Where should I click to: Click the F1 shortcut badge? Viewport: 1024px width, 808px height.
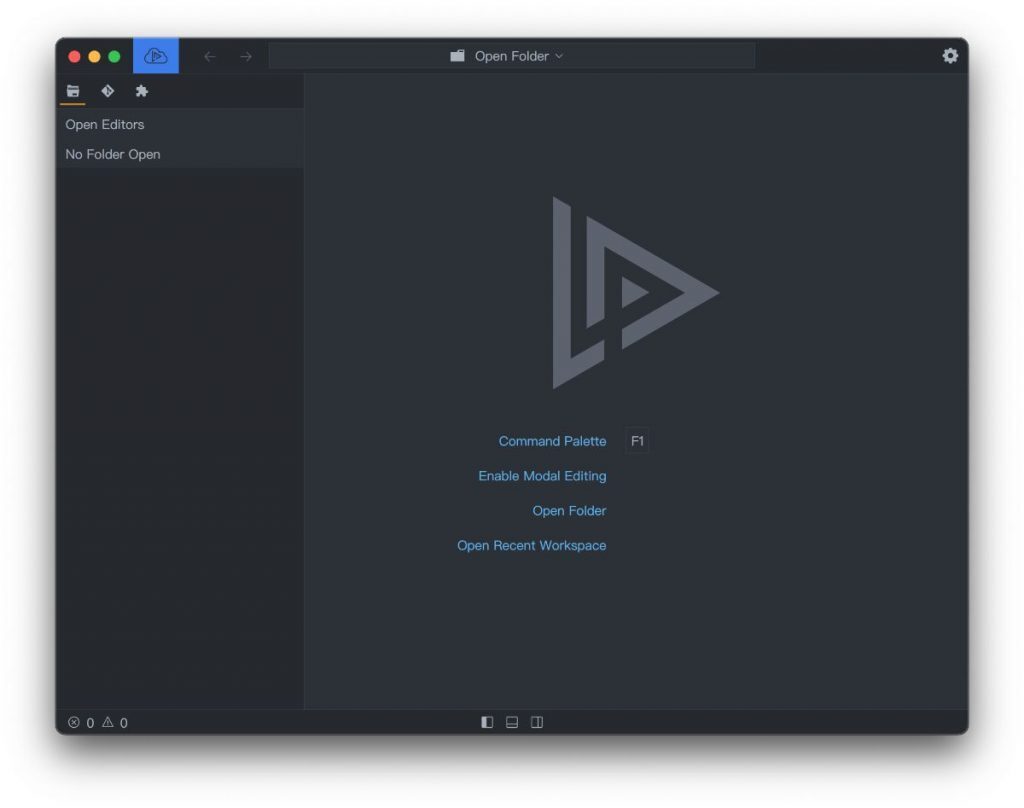click(637, 440)
